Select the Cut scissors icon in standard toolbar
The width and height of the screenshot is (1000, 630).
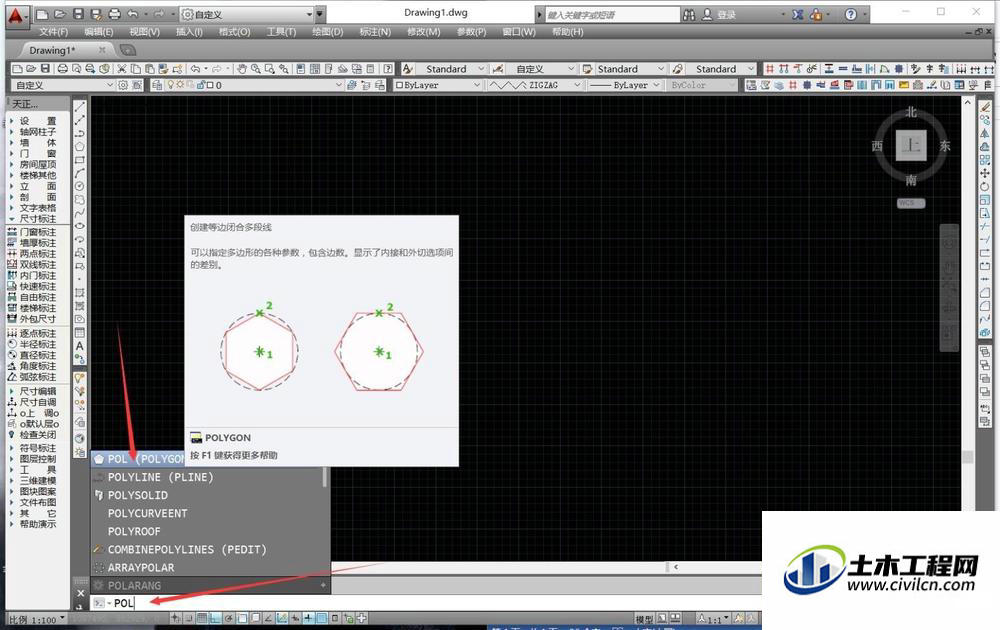(x=122, y=69)
